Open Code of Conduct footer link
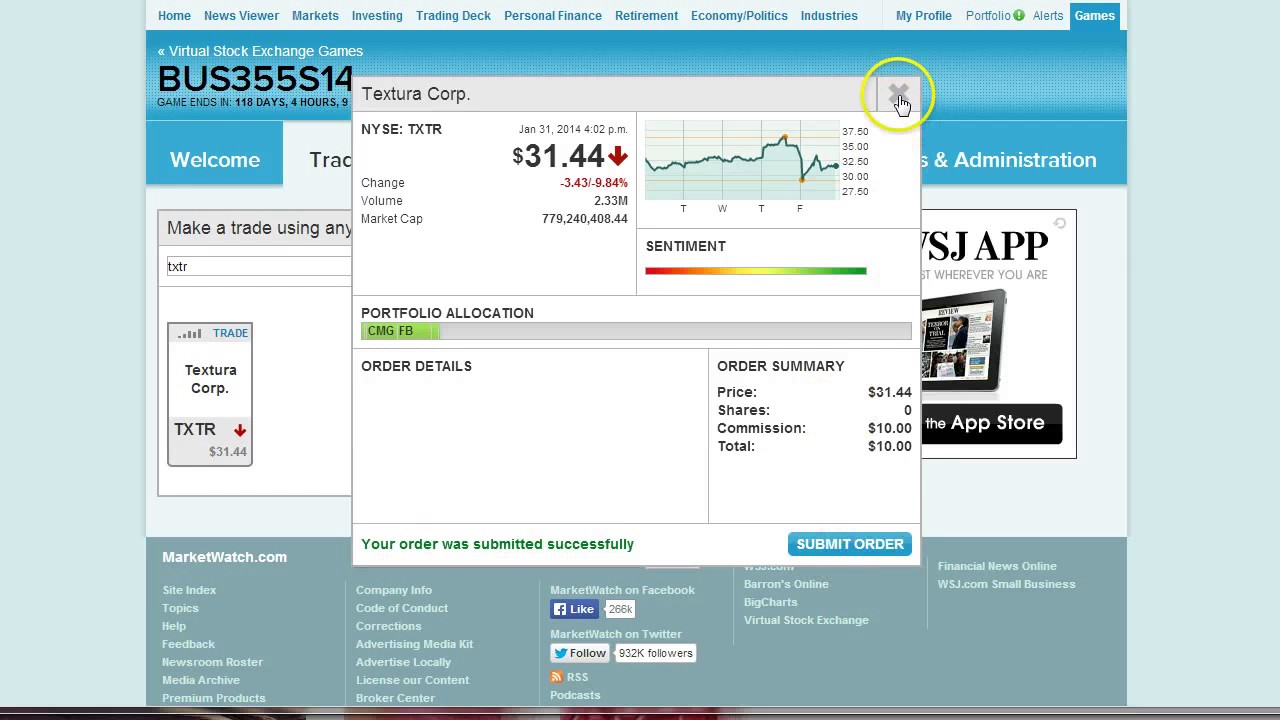Viewport: 1280px width, 720px height. click(402, 608)
